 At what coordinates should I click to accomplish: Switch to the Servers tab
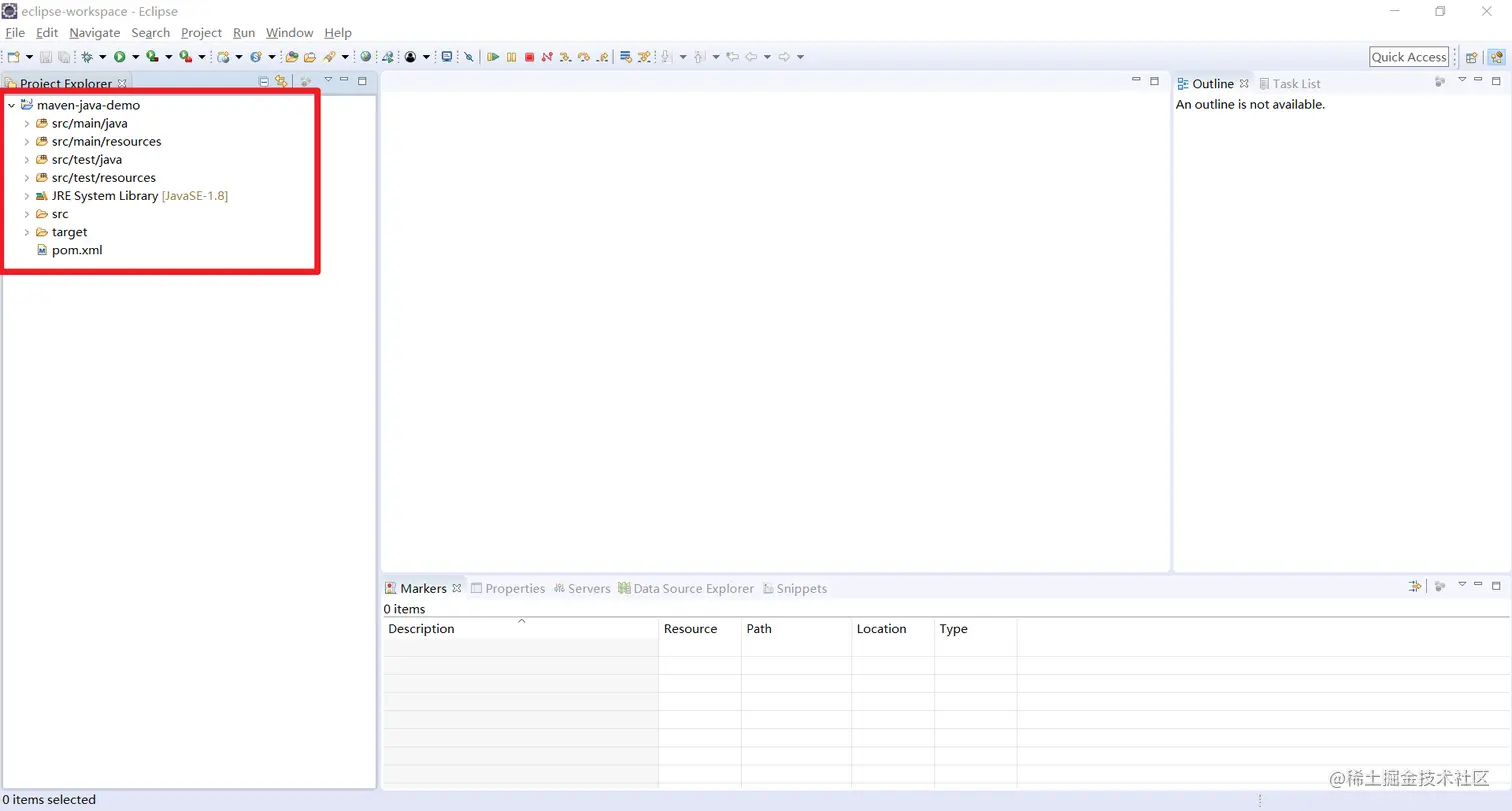pyautogui.click(x=582, y=589)
